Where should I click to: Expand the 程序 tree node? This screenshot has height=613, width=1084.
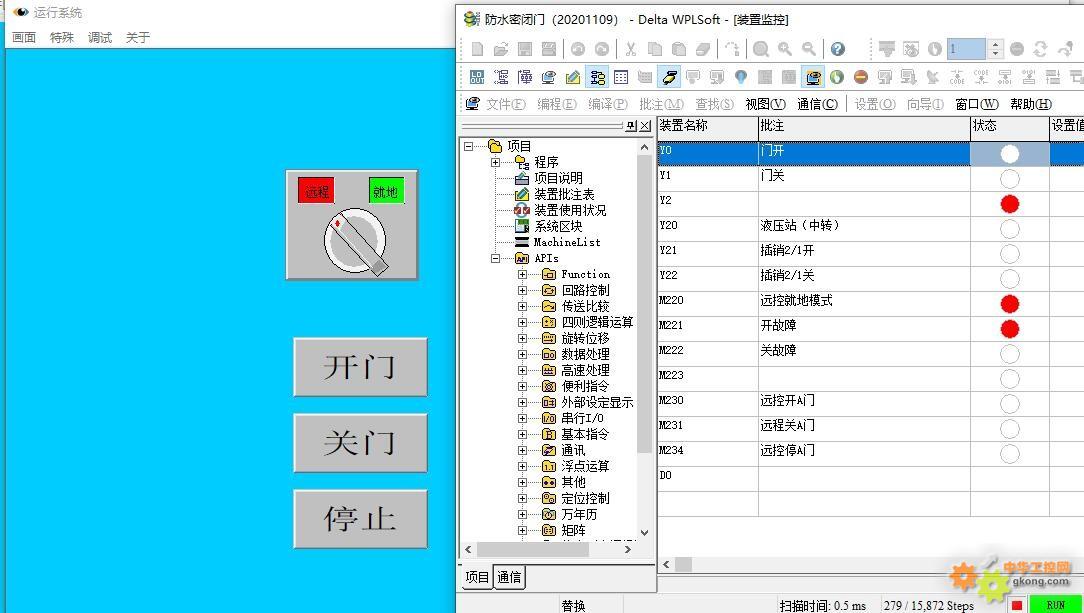tap(496, 162)
